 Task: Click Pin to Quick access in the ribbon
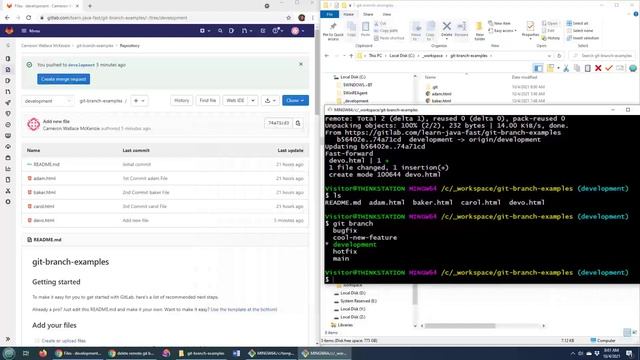click(333, 31)
